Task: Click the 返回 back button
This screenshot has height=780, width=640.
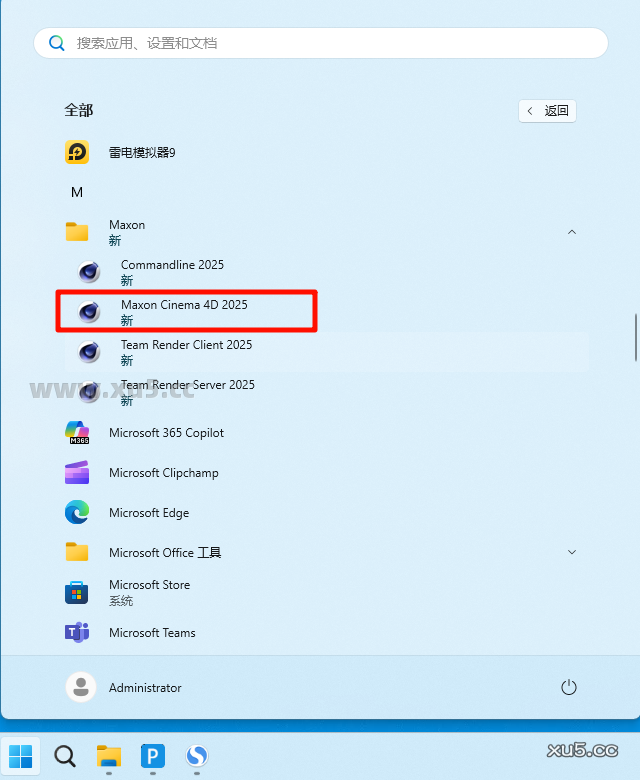Action: click(547, 111)
